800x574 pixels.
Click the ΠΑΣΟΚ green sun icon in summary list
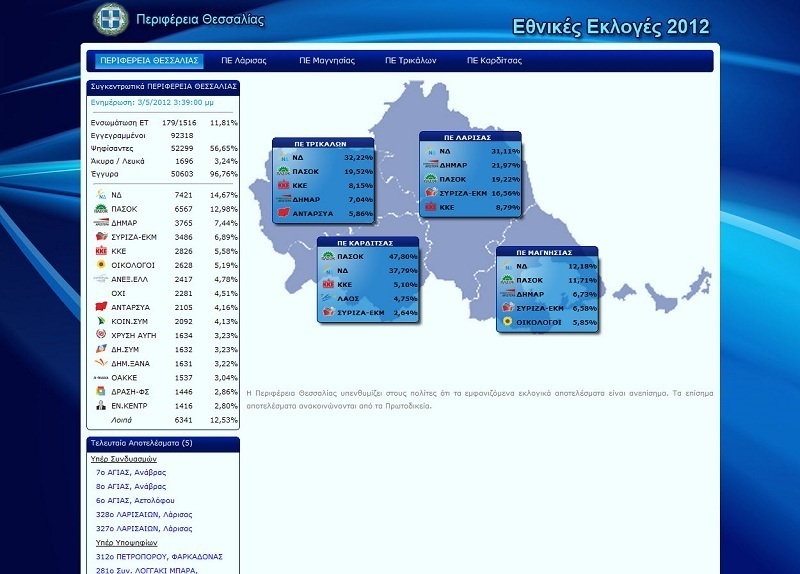(101, 209)
